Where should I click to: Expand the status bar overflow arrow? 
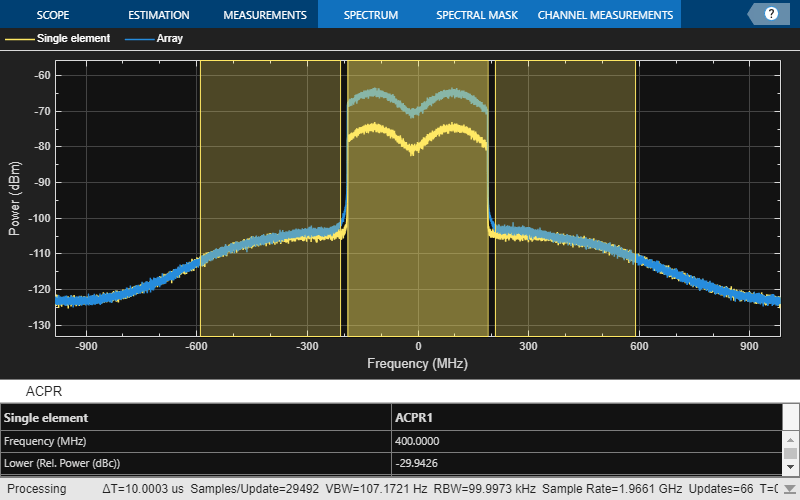pyautogui.click(x=790, y=489)
